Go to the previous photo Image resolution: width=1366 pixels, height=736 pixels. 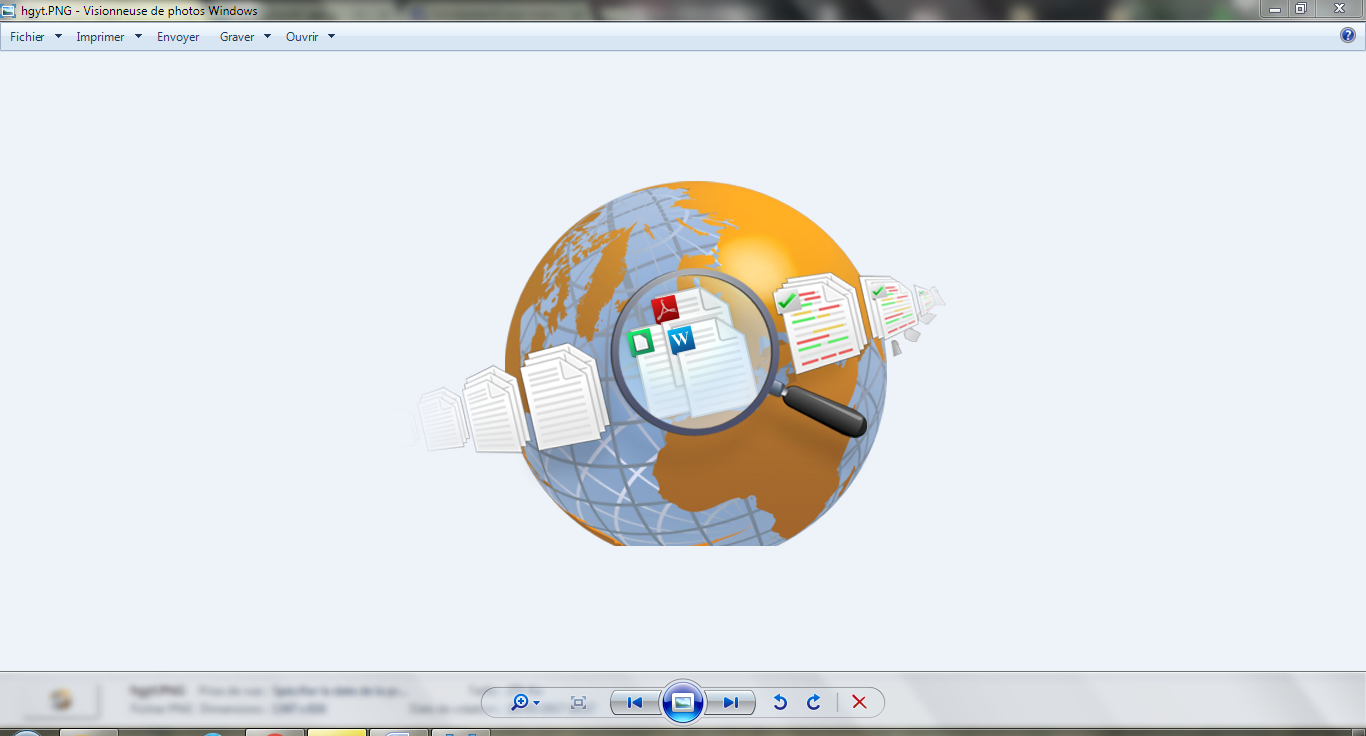click(x=634, y=703)
